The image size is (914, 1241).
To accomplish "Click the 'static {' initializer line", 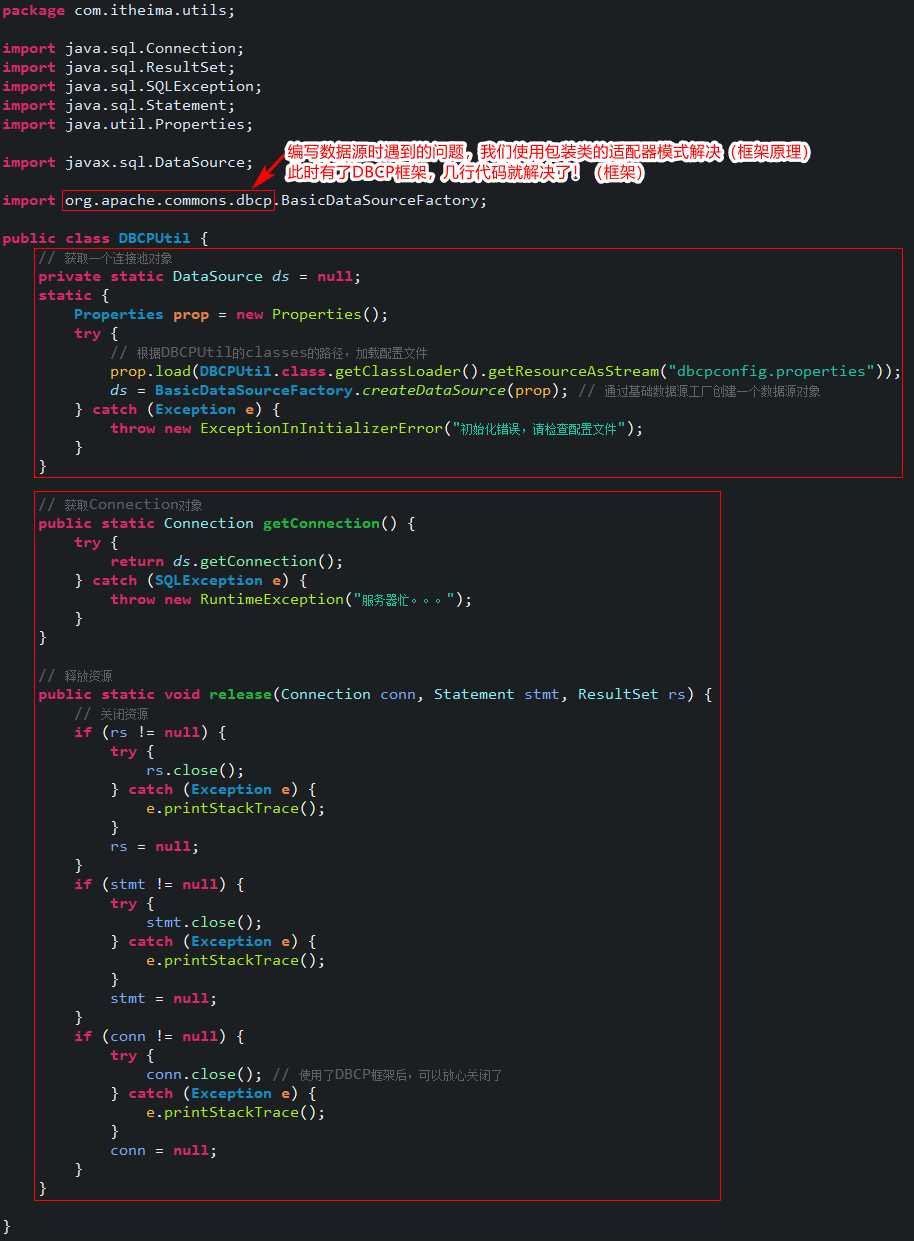I will tap(74, 295).
